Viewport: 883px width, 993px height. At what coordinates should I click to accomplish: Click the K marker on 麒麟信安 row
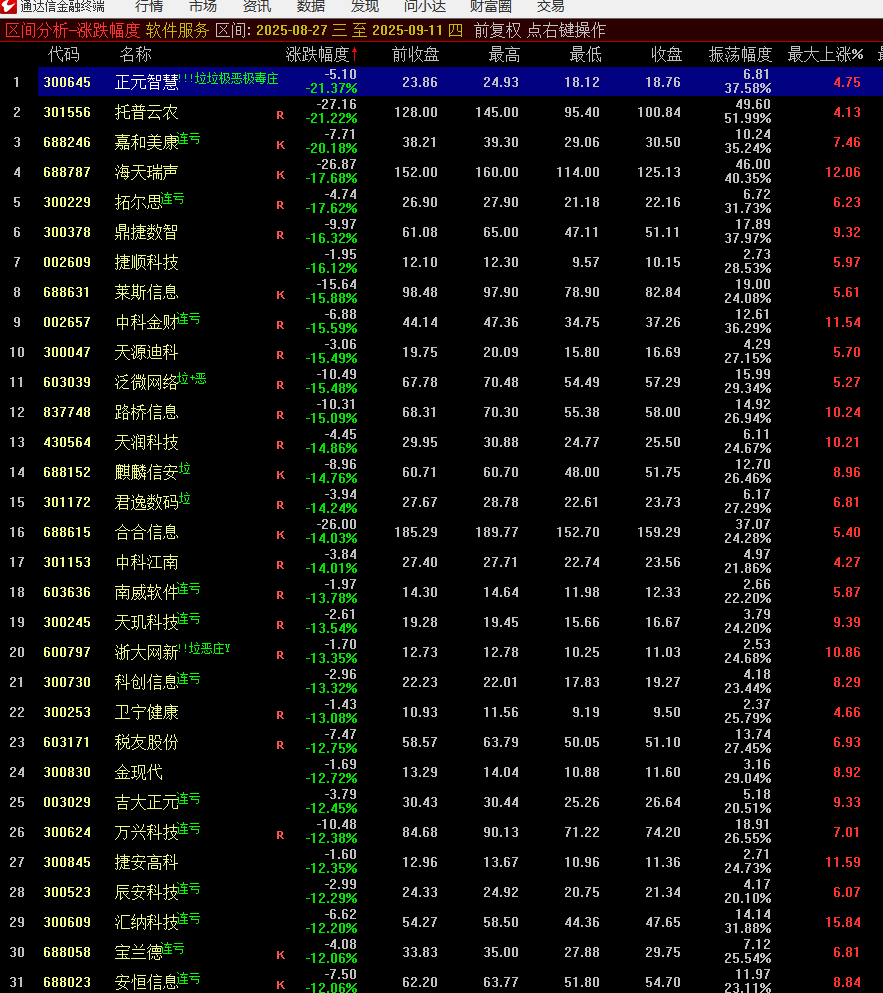coord(280,475)
